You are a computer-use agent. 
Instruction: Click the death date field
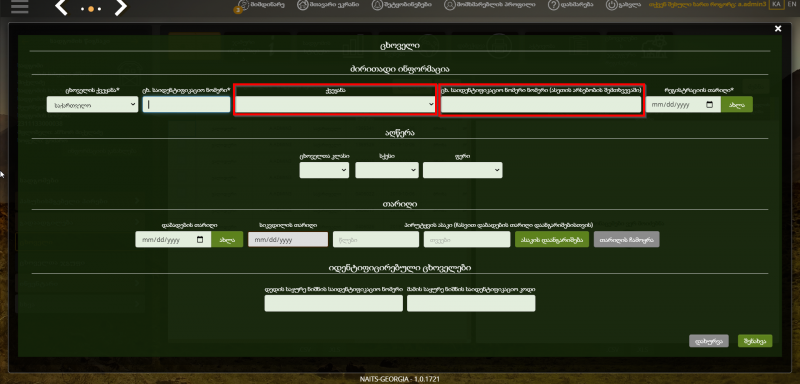tap(288, 240)
